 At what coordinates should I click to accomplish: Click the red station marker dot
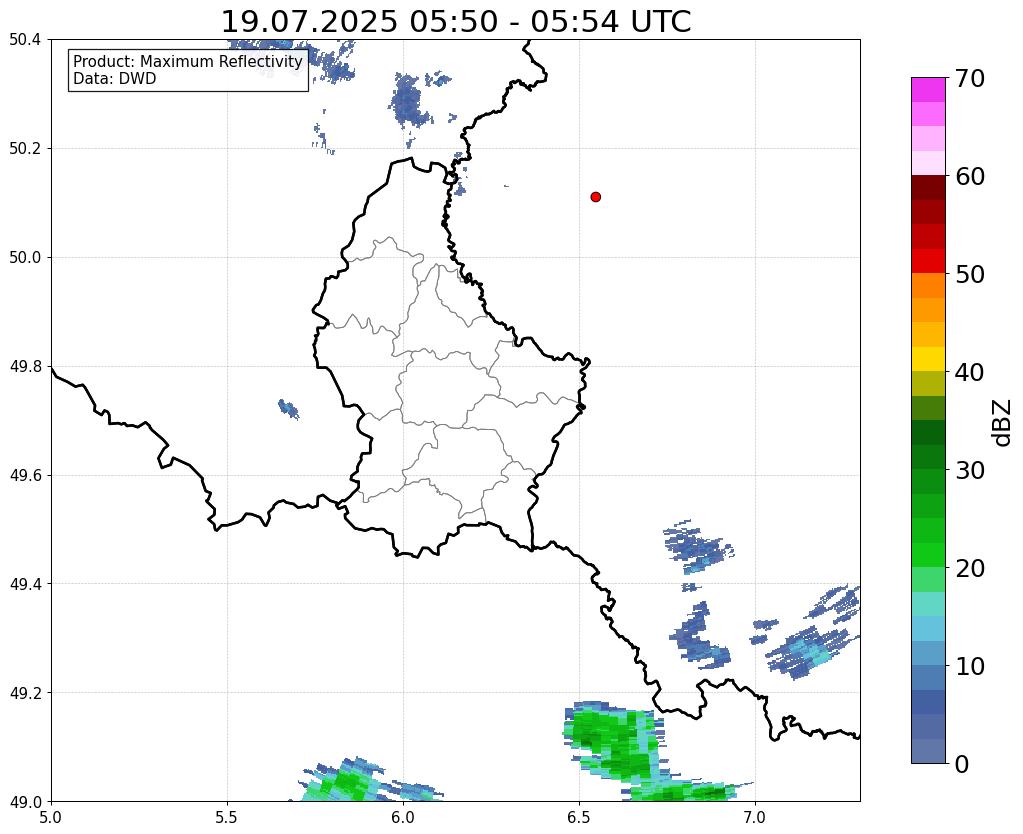pyautogui.click(x=595, y=197)
